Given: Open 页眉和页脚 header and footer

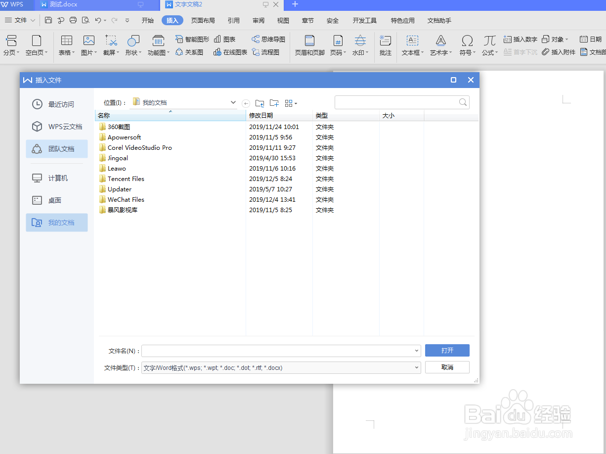Looking at the screenshot, I should click(310, 45).
